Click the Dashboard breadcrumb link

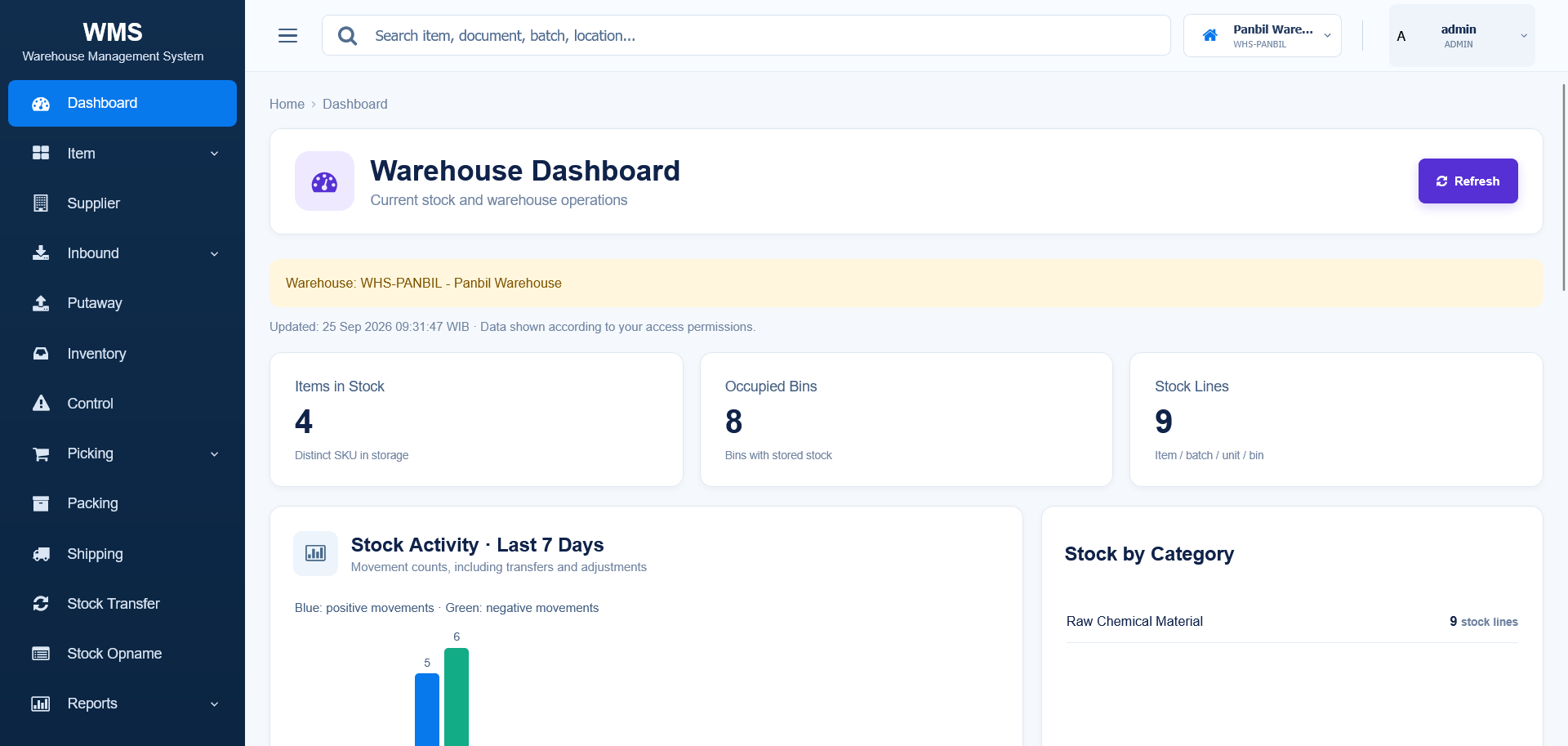click(355, 104)
